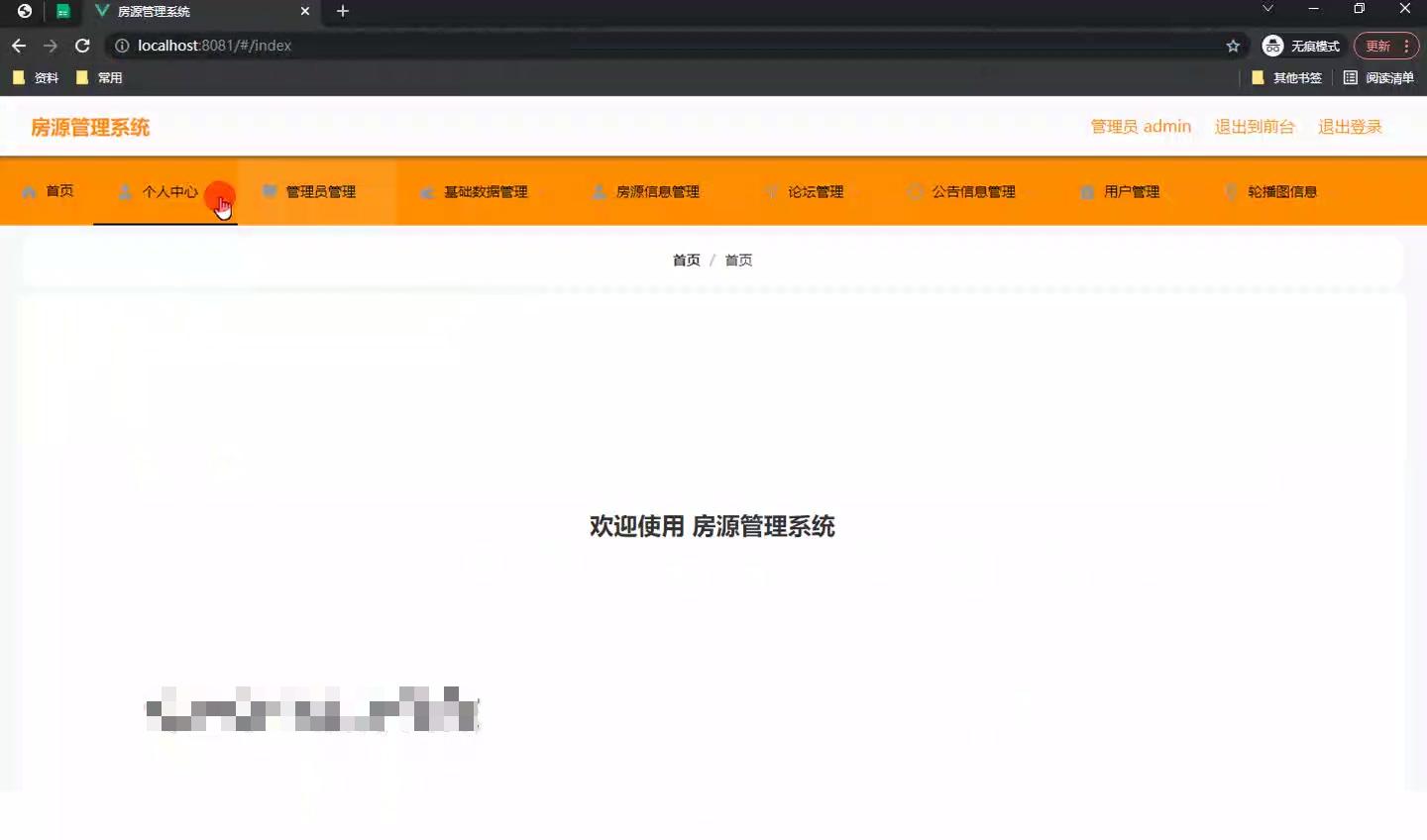Click the 退出到前台 link

(x=1255, y=127)
